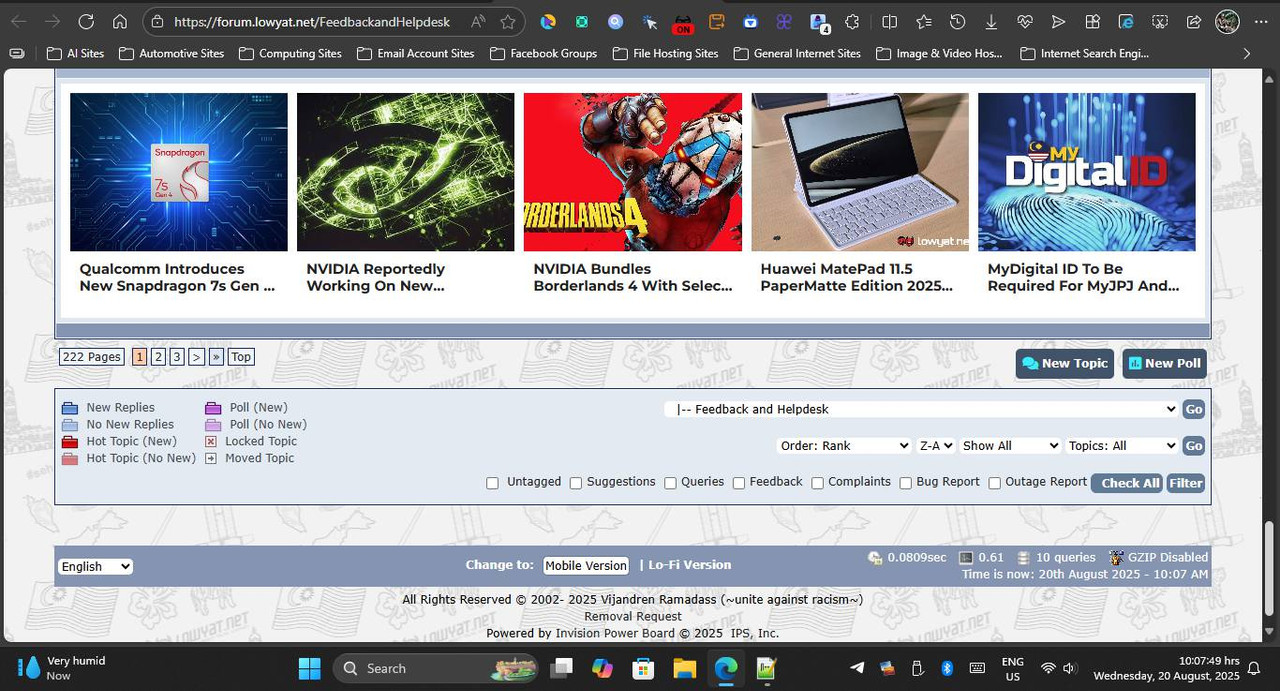The image size is (1280, 691).
Task: Open the Huawei MatePad 11.5 article thumbnail
Action: 860,172
